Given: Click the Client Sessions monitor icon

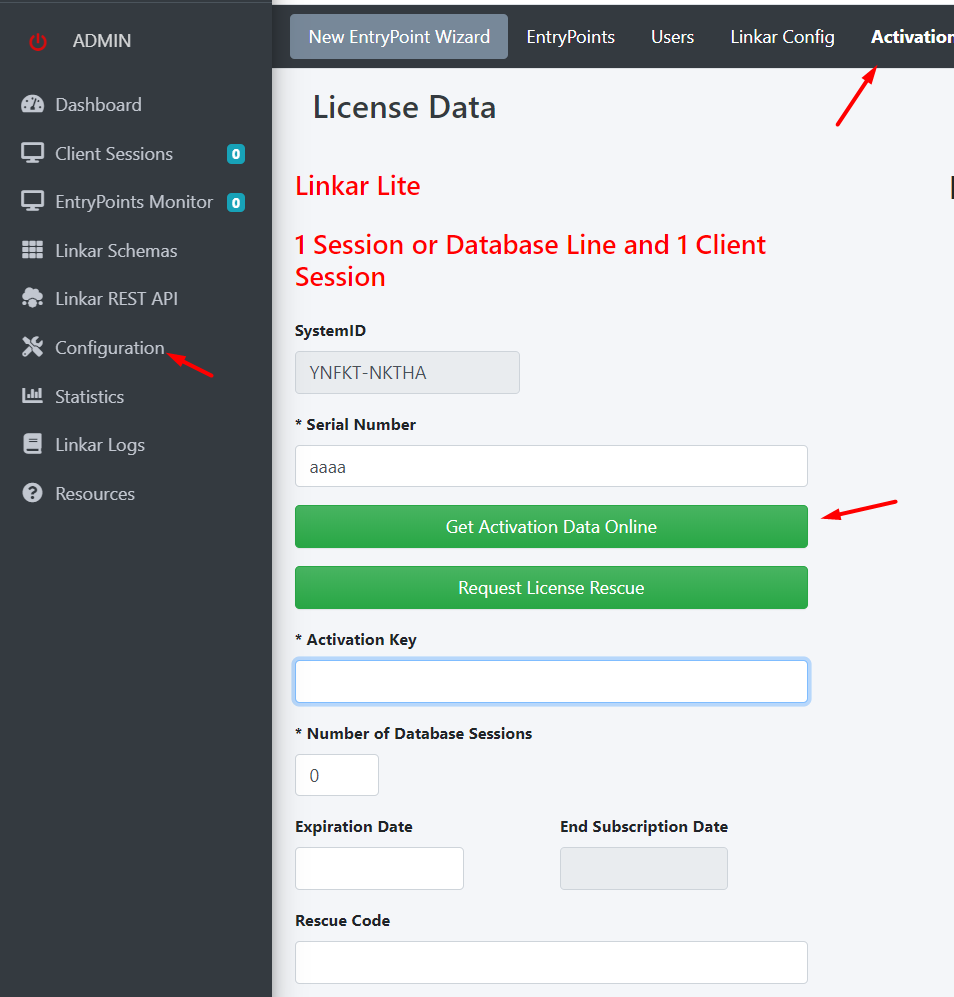Looking at the screenshot, I should [x=32, y=153].
